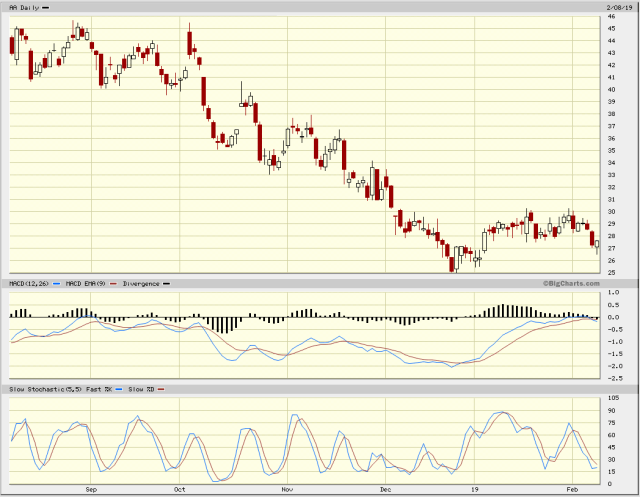Viewport: 640px width, 497px height.
Task: Click the 26 price axis label
Action: (x=611, y=261)
